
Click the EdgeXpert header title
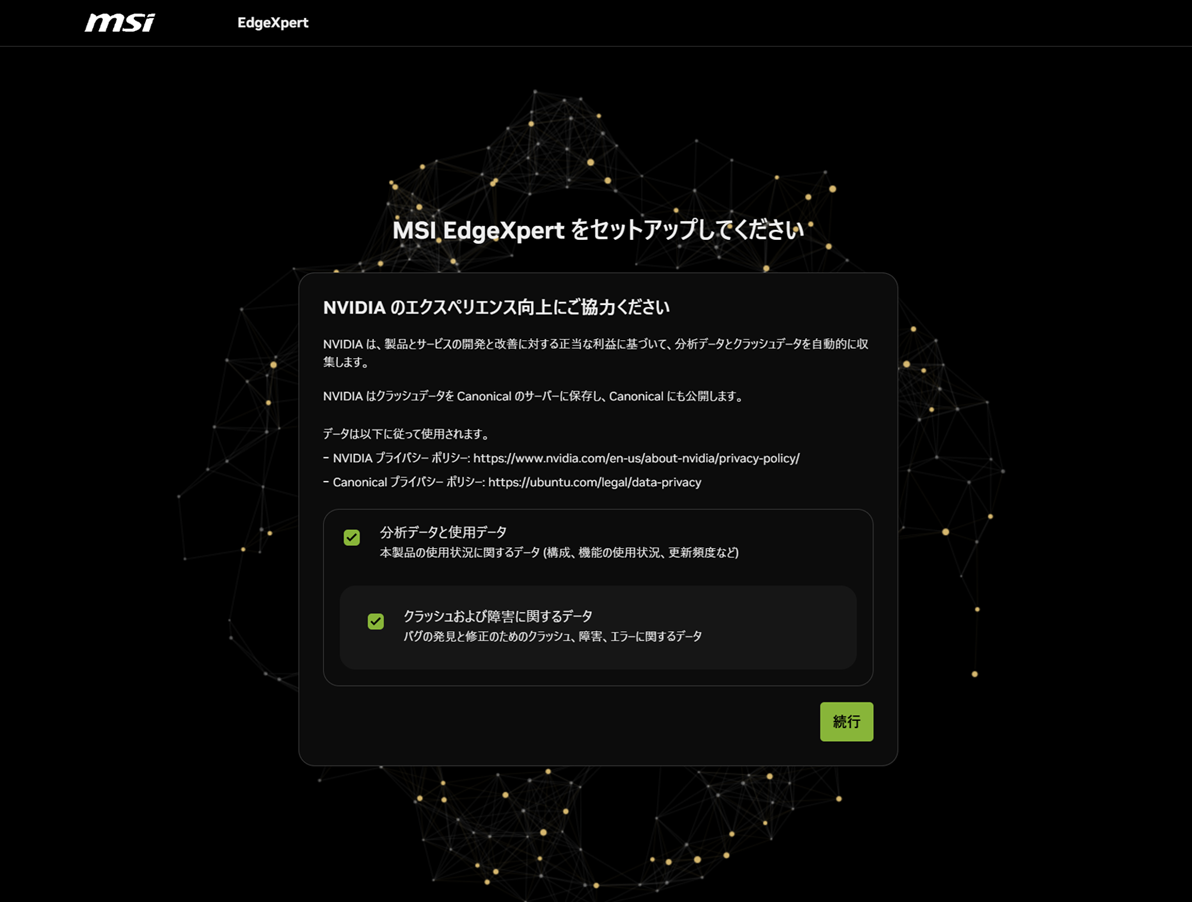(x=273, y=23)
